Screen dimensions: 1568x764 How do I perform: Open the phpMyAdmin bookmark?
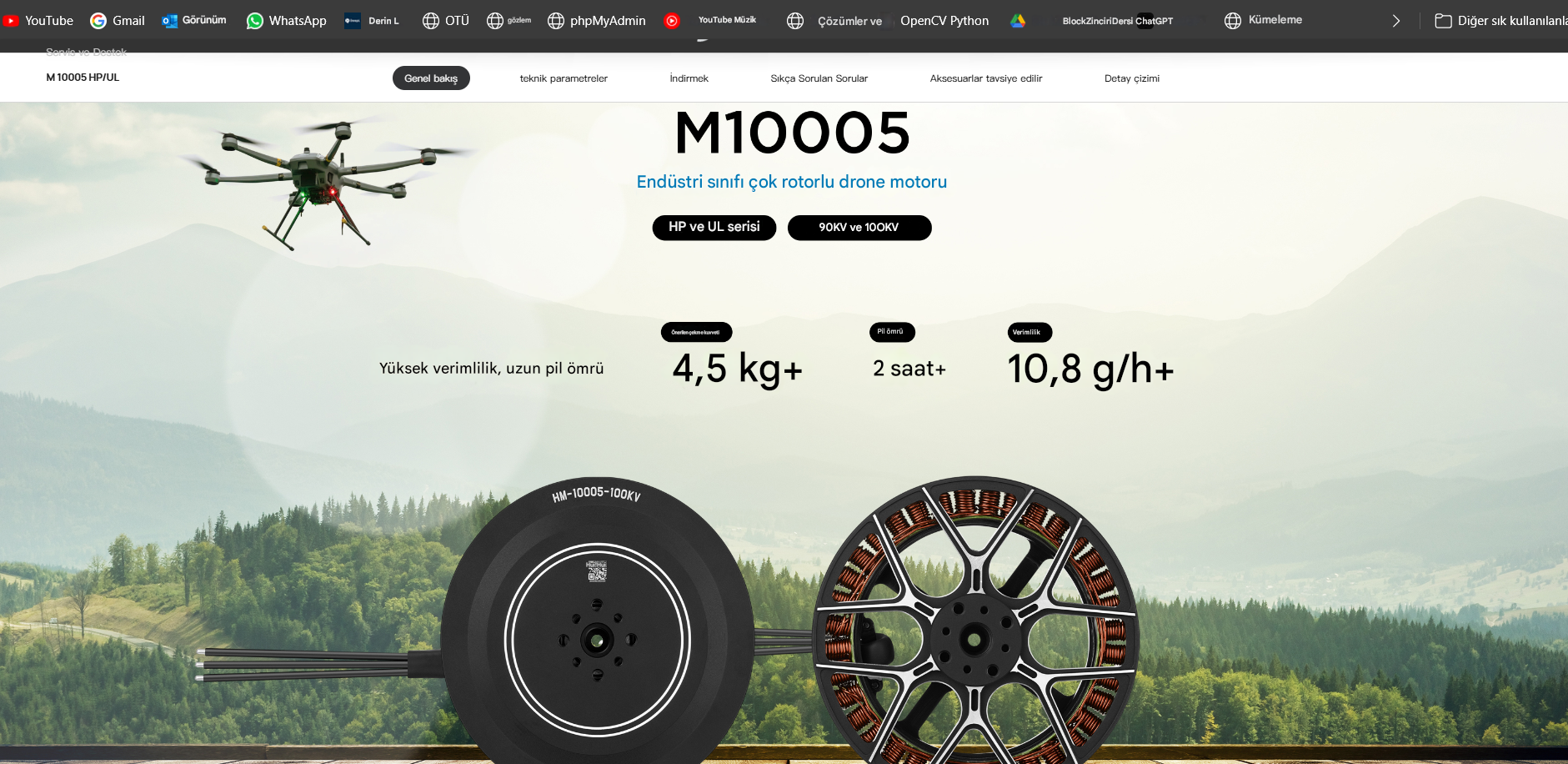[597, 20]
